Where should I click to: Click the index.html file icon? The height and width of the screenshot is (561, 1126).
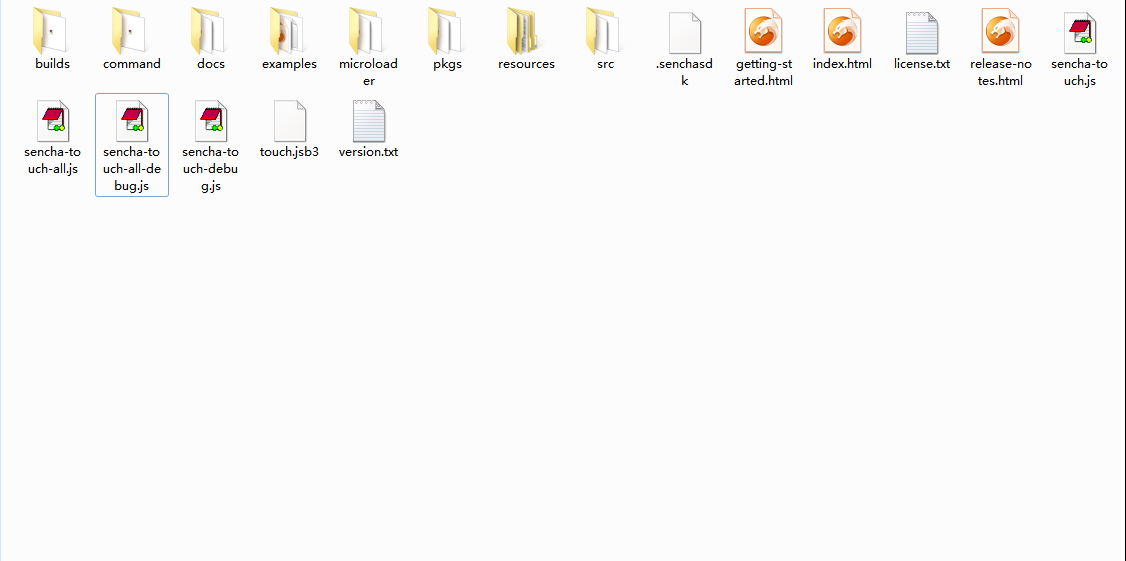(x=842, y=32)
